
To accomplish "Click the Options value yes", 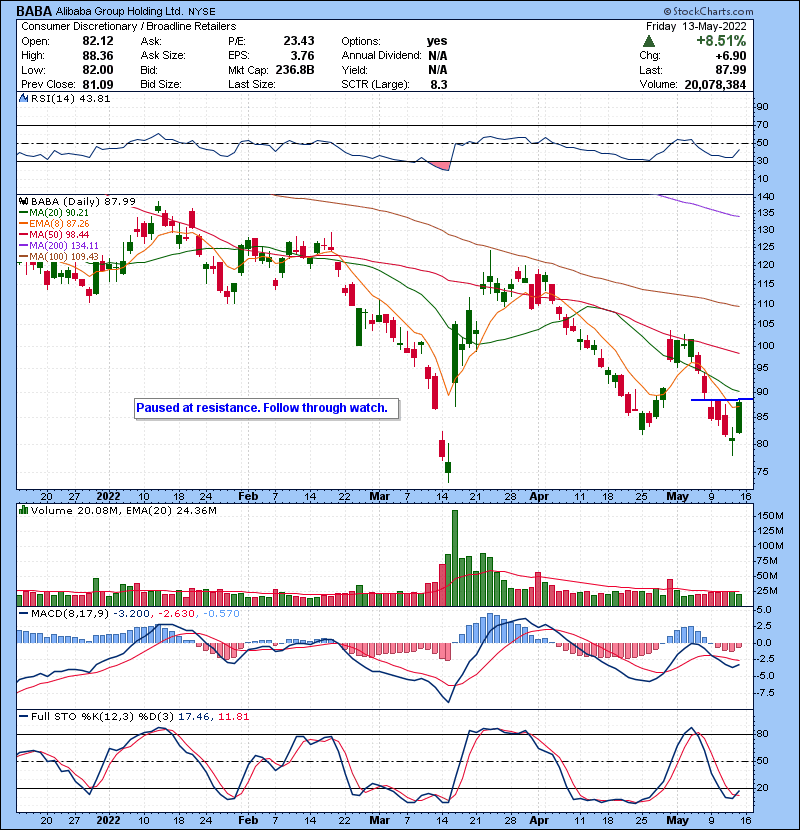I will (437, 41).
